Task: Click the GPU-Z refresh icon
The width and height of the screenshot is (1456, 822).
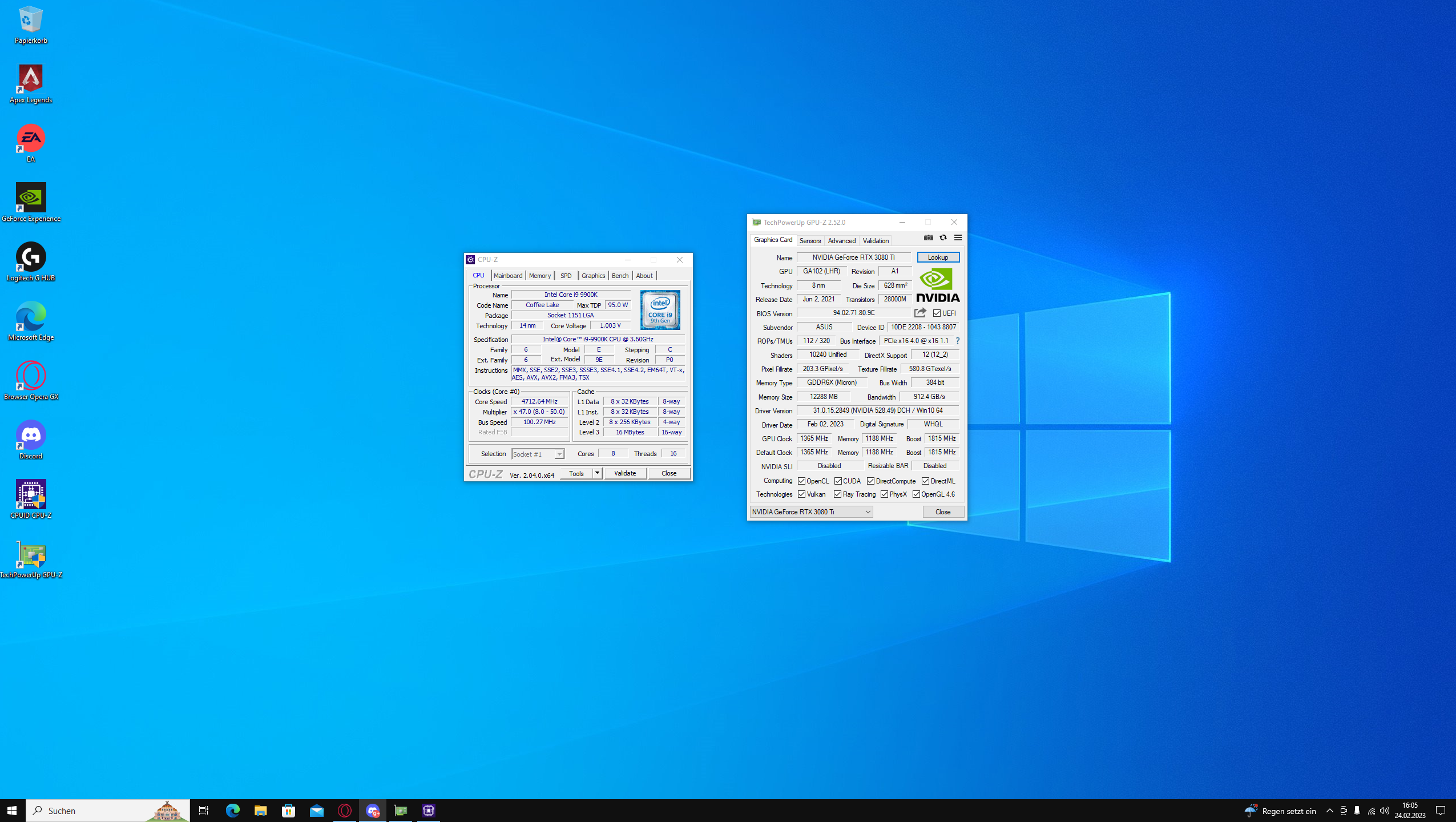Action: pyautogui.click(x=943, y=238)
